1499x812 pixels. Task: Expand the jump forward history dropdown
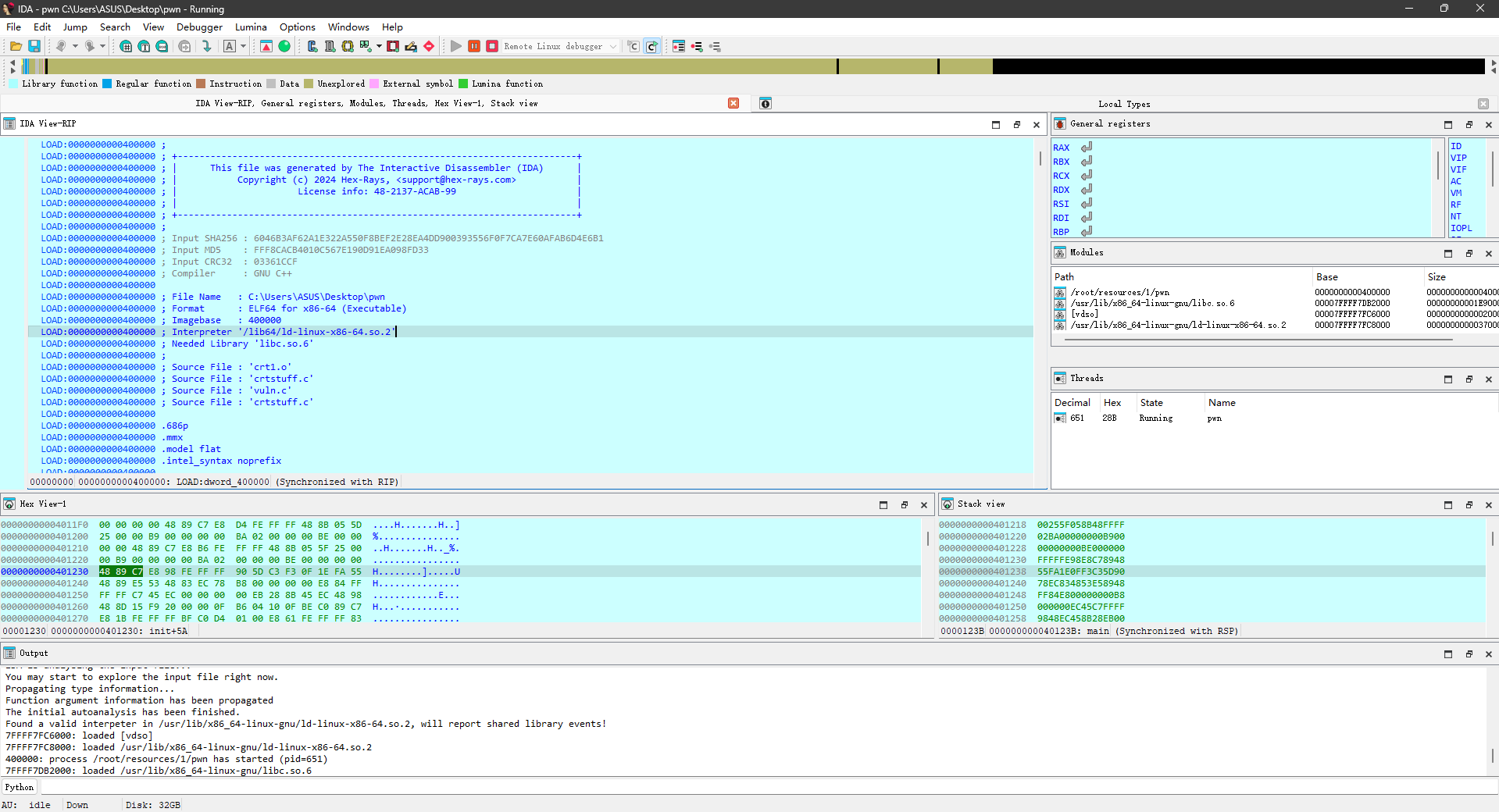click(102, 47)
